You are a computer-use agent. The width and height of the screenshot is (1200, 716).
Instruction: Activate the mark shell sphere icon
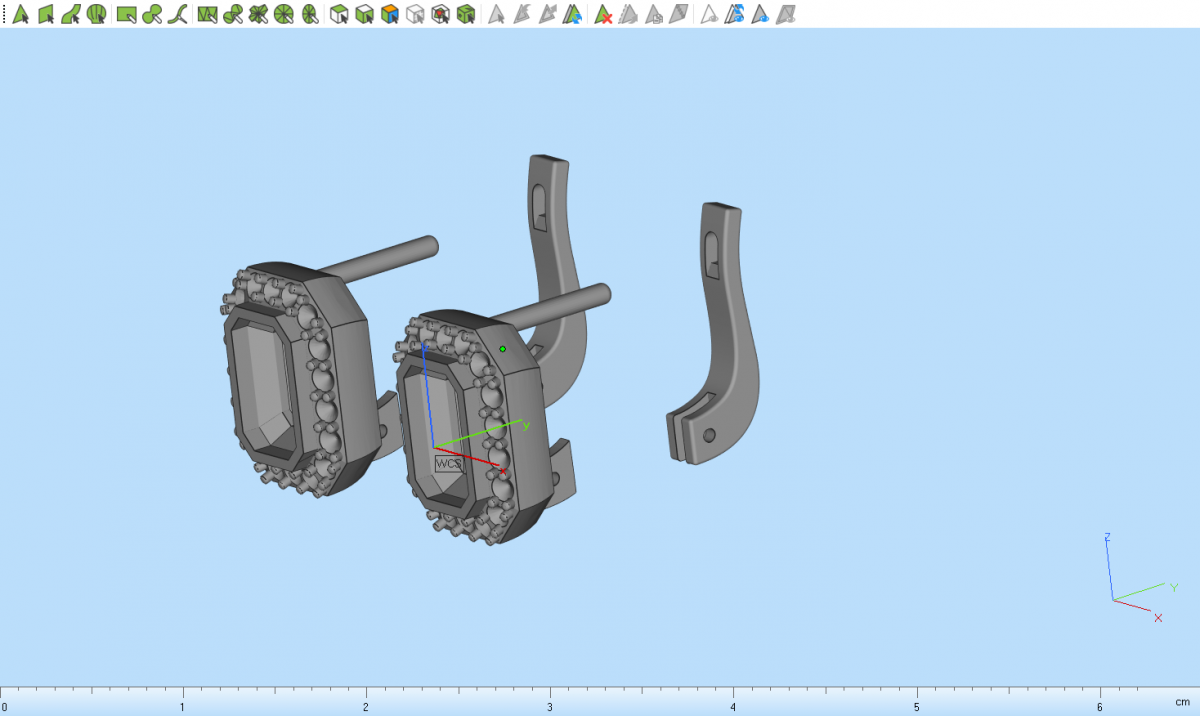coord(96,14)
